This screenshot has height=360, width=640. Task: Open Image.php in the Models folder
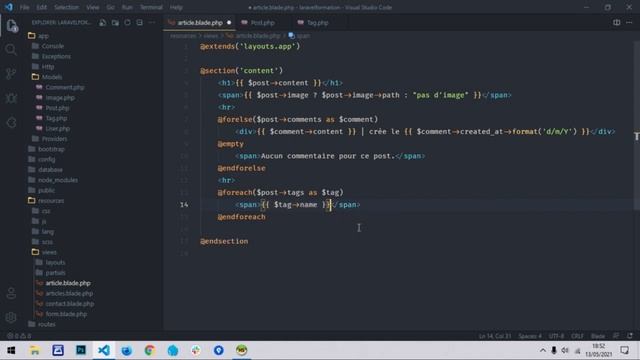[60, 98]
